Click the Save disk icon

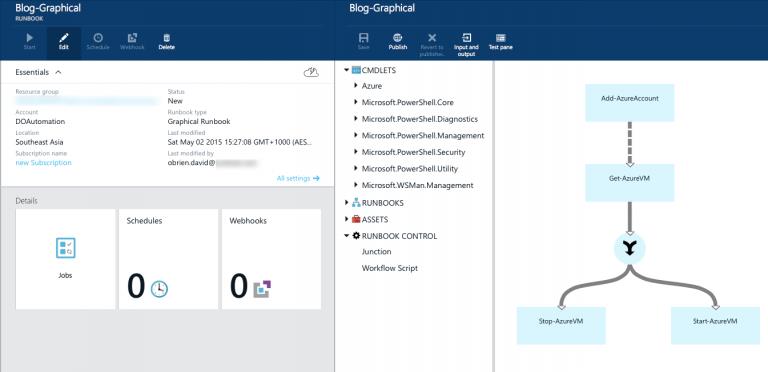[363, 42]
